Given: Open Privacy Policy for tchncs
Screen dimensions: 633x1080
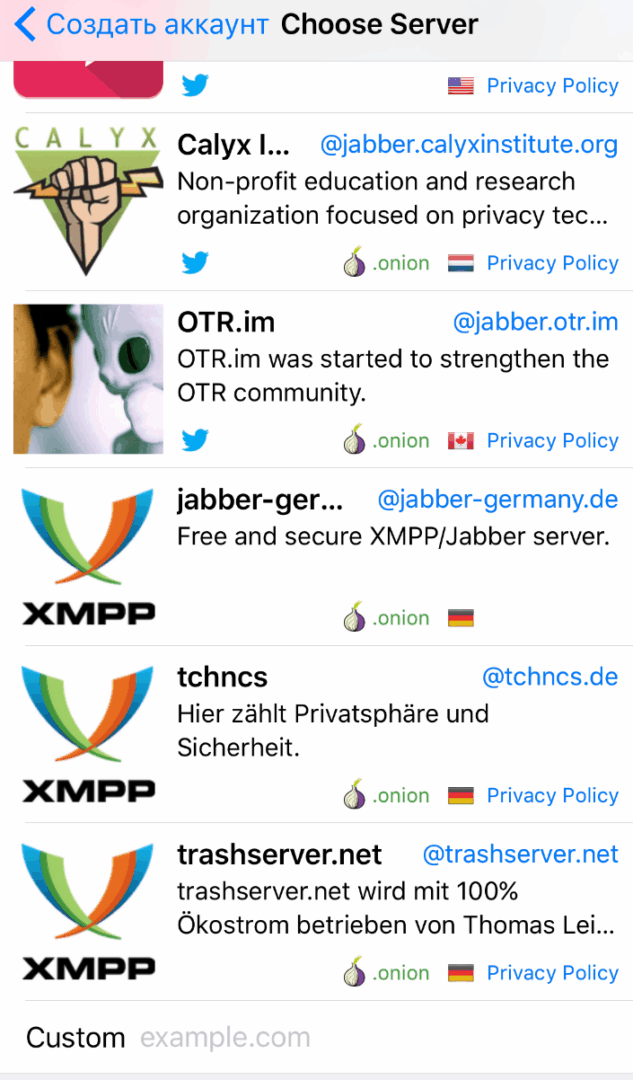Looking at the screenshot, I should pos(552,796).
